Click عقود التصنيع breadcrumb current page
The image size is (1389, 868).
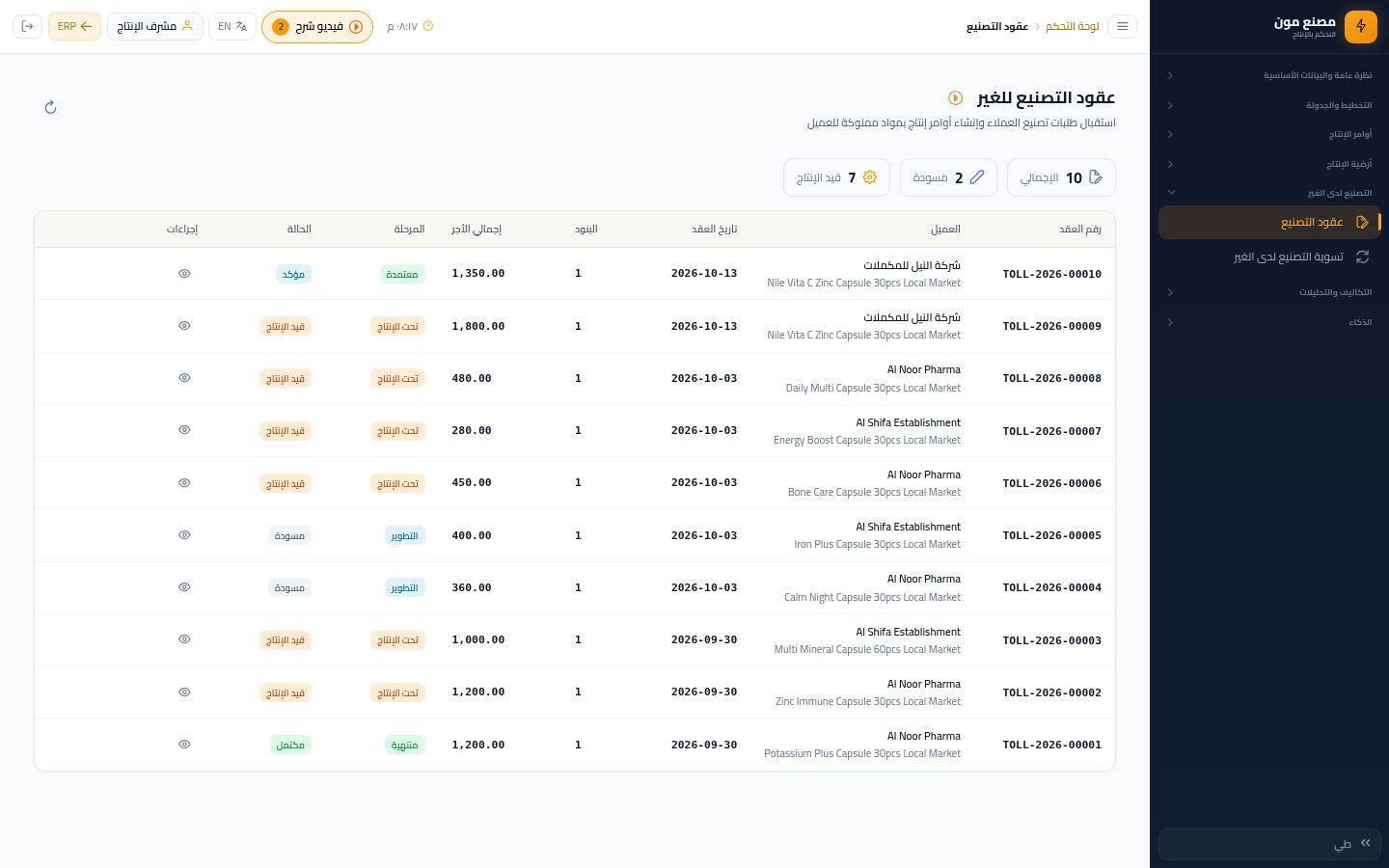click(997, 27)
